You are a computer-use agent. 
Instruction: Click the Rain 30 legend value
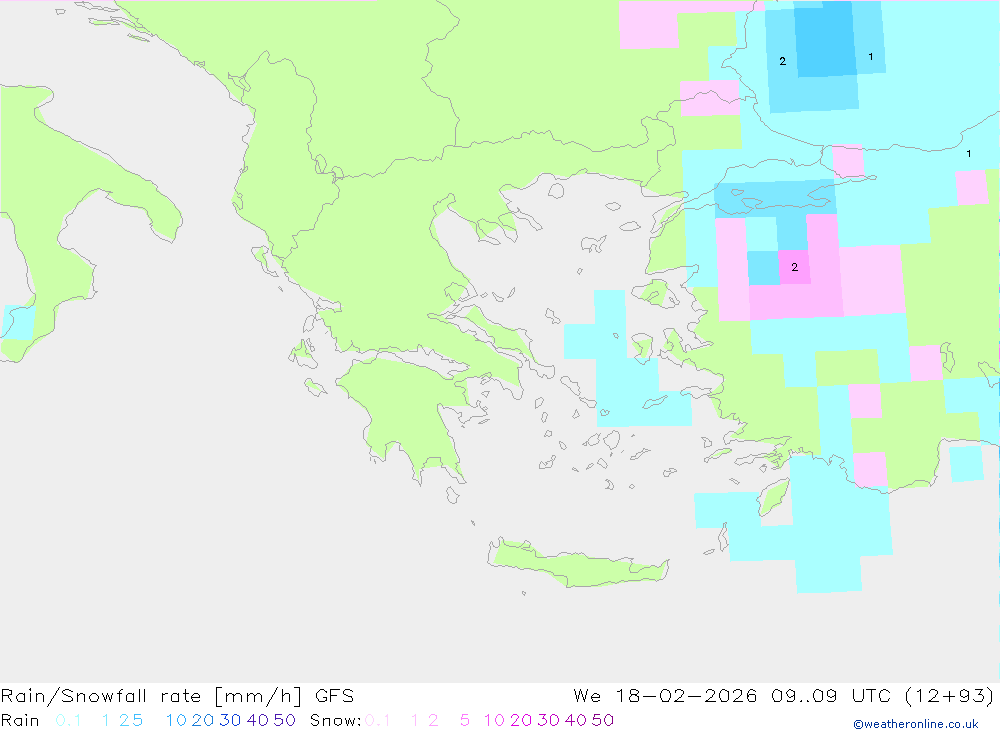click(x=230, y=720)
